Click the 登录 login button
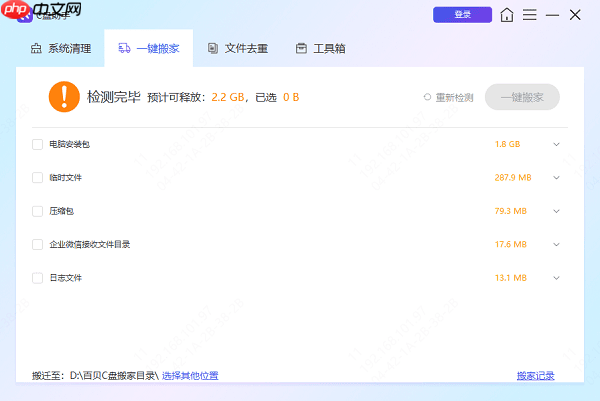Image resolution: width=600 pixels, height=401 pixels. tap(462, 15)
